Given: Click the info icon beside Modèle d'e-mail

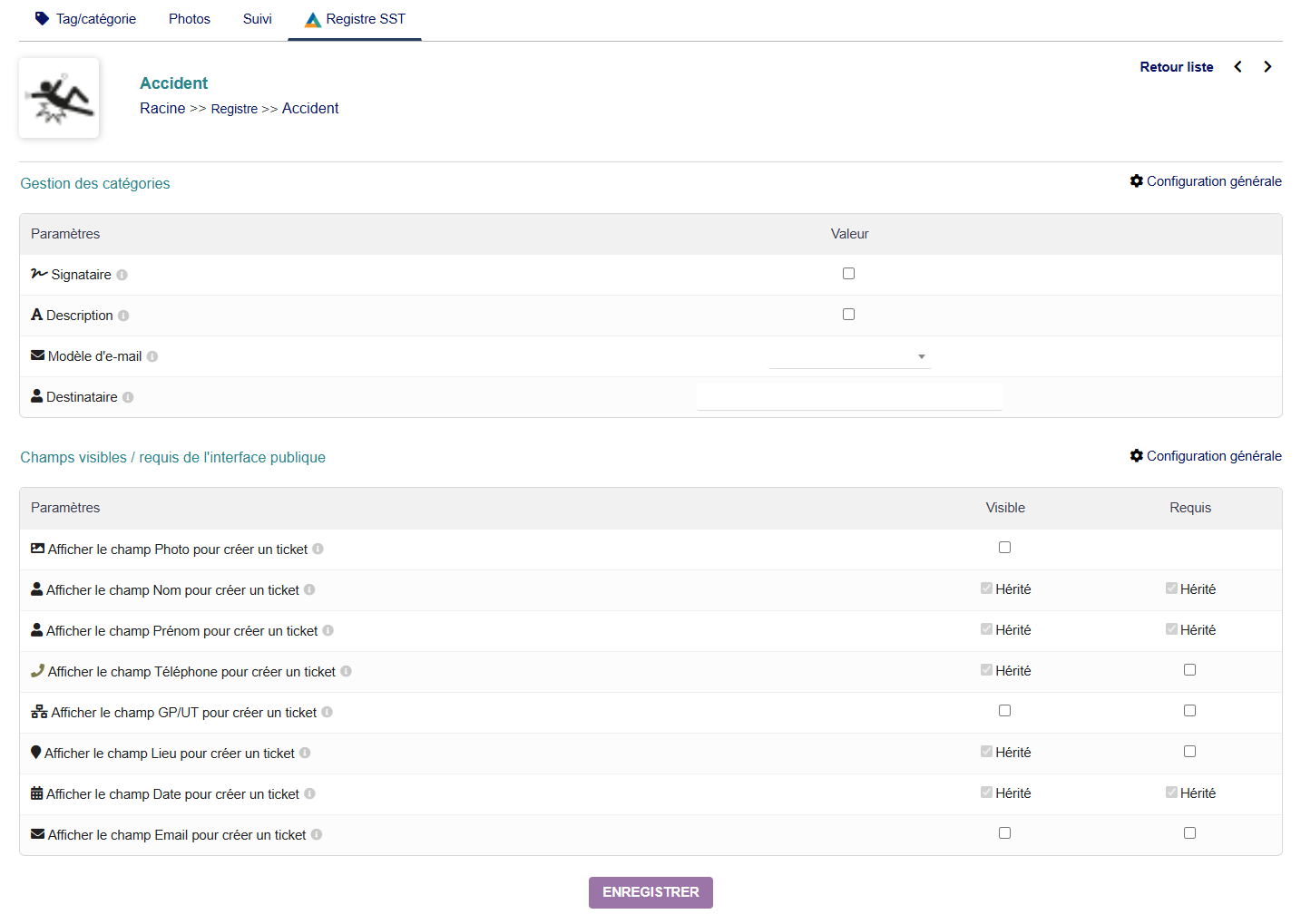Looking at the screenshot, I should click(x=152, y=356).
